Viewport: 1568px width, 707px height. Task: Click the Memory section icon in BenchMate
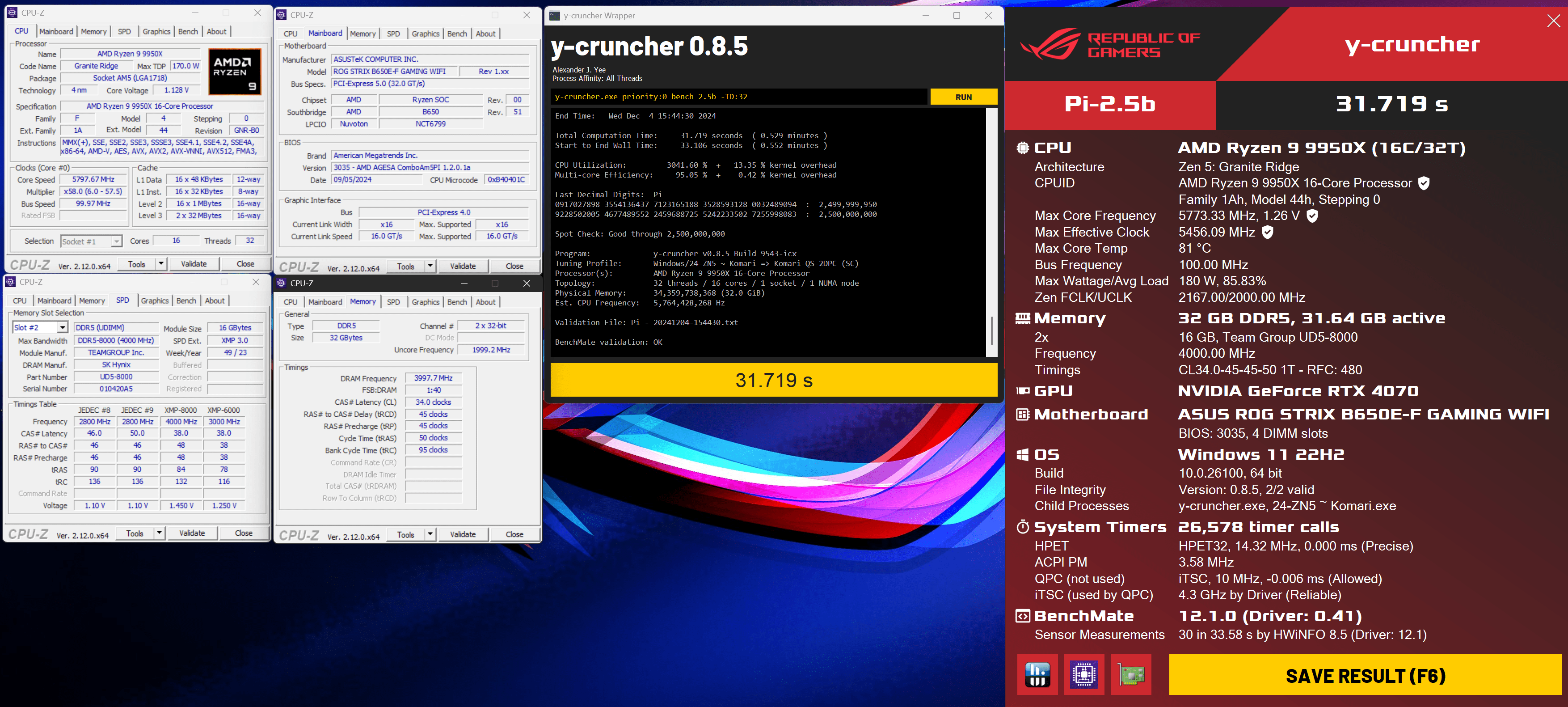point(1023,318)
